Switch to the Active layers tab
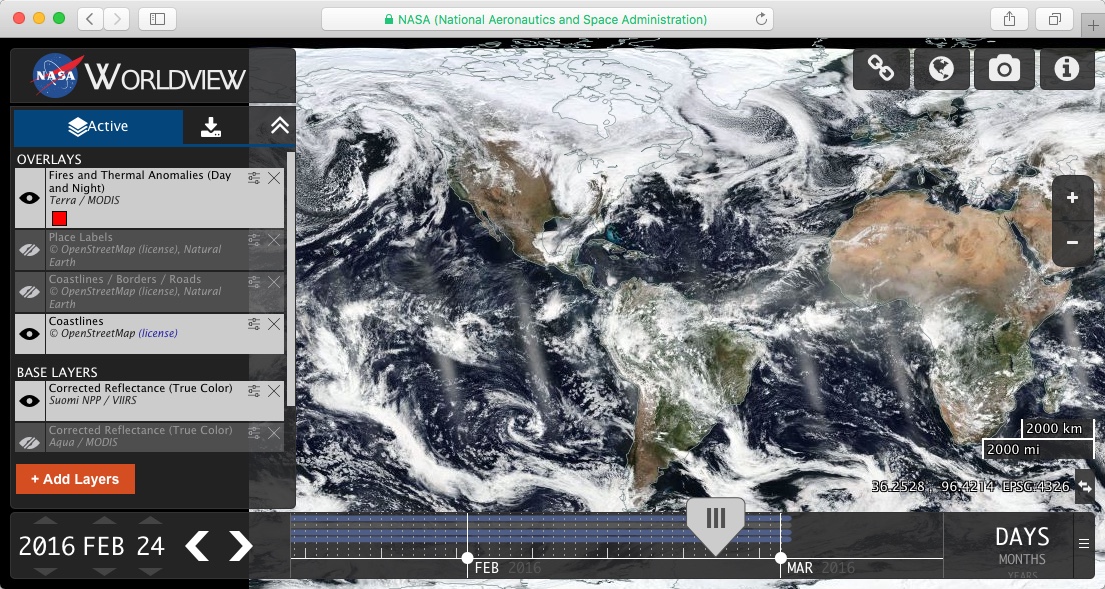 click(x=98, y=126)
